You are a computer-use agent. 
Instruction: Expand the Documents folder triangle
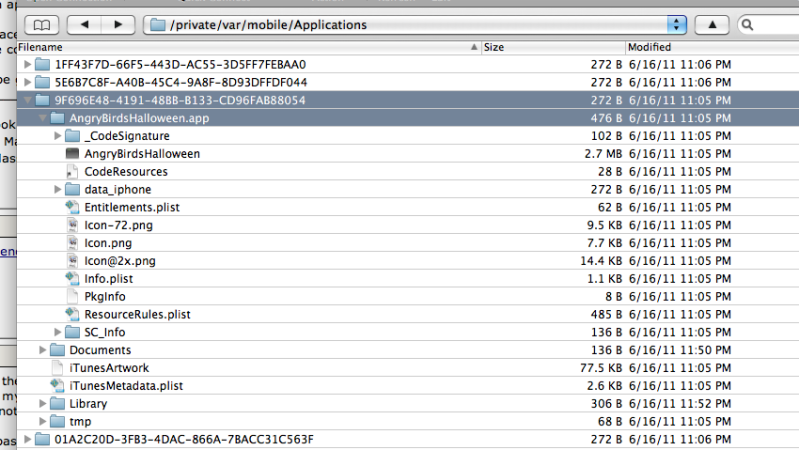(x=43, y=350)
